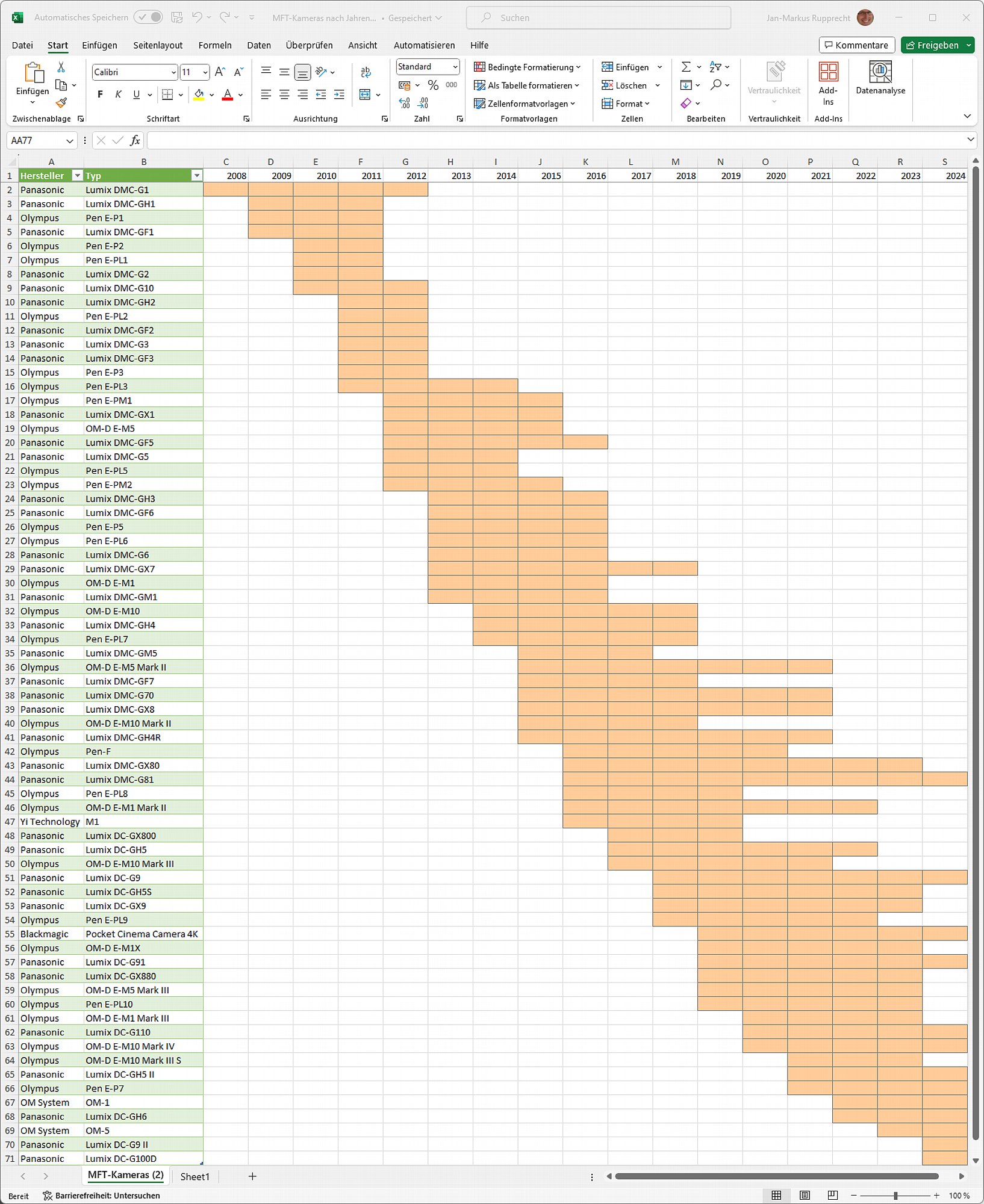
Task: Click the AutoSum sigma icon
Action: (686, 67)
